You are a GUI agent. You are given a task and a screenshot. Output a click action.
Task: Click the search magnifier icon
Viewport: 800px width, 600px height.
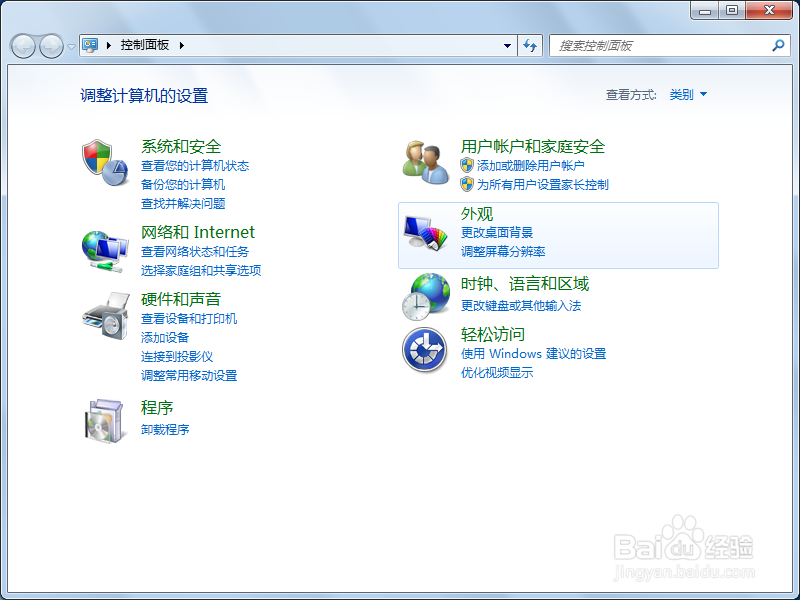tap(778, 45)
